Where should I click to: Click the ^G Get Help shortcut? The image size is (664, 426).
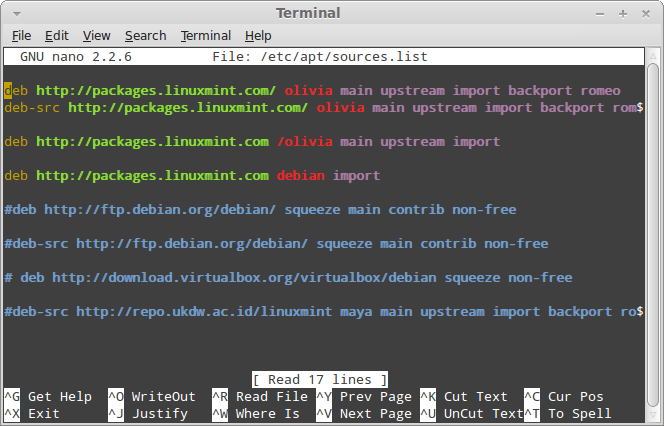[48, 396]
